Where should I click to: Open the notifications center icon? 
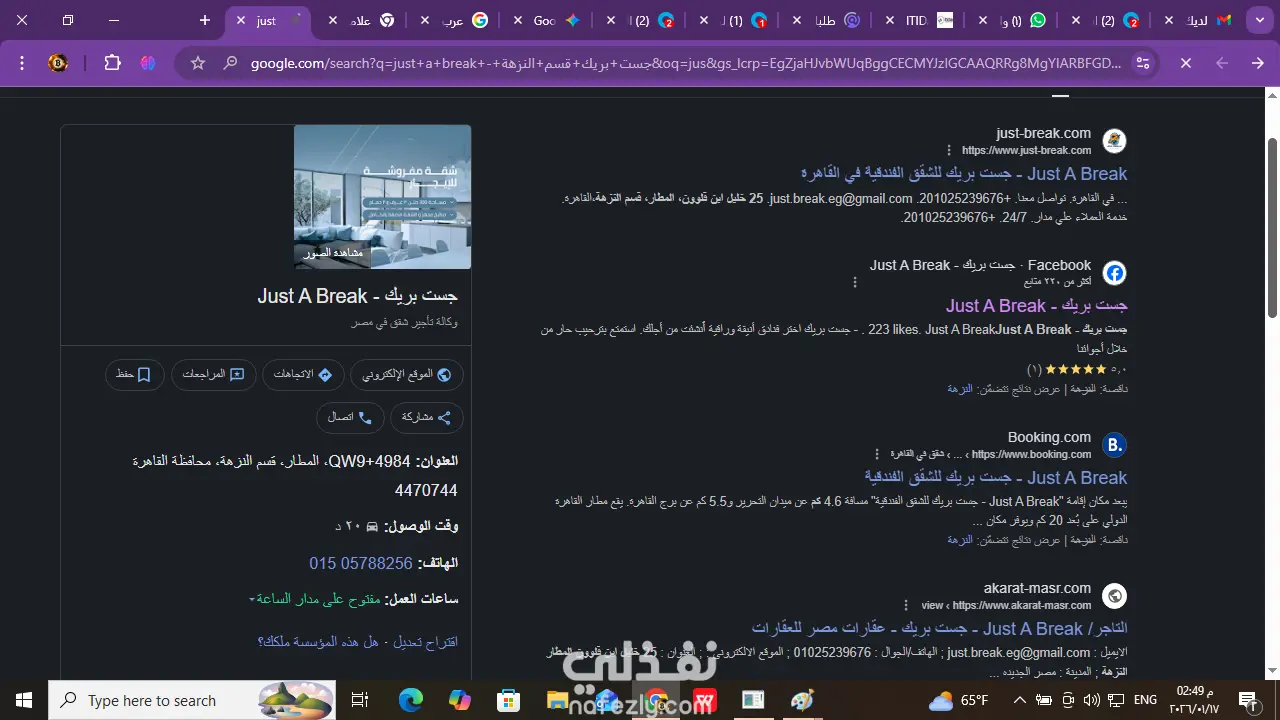pyautogui.click(x=1247, y=700)
